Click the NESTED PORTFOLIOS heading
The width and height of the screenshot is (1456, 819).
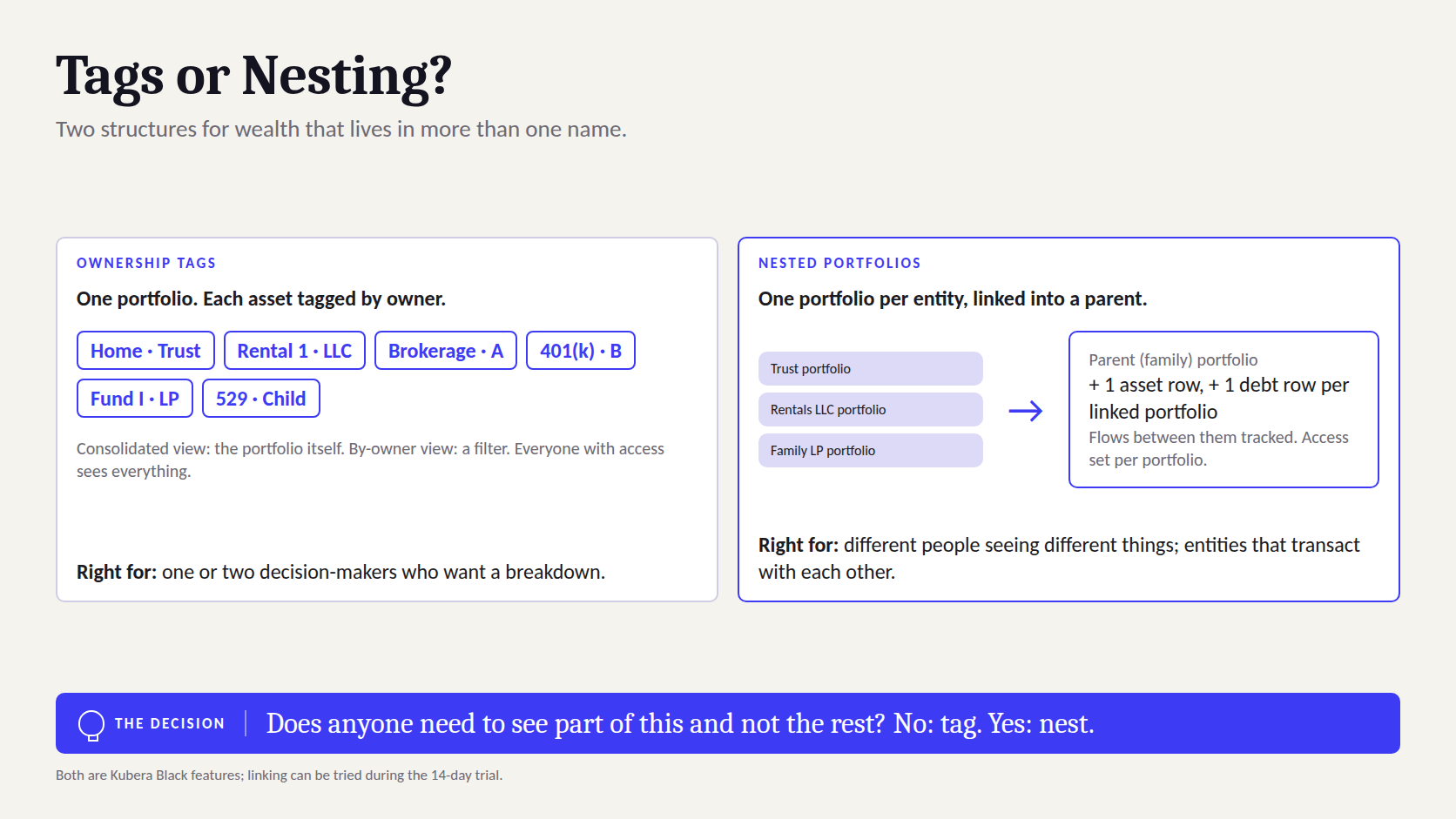pyautogui.click(x=839, y=263)
